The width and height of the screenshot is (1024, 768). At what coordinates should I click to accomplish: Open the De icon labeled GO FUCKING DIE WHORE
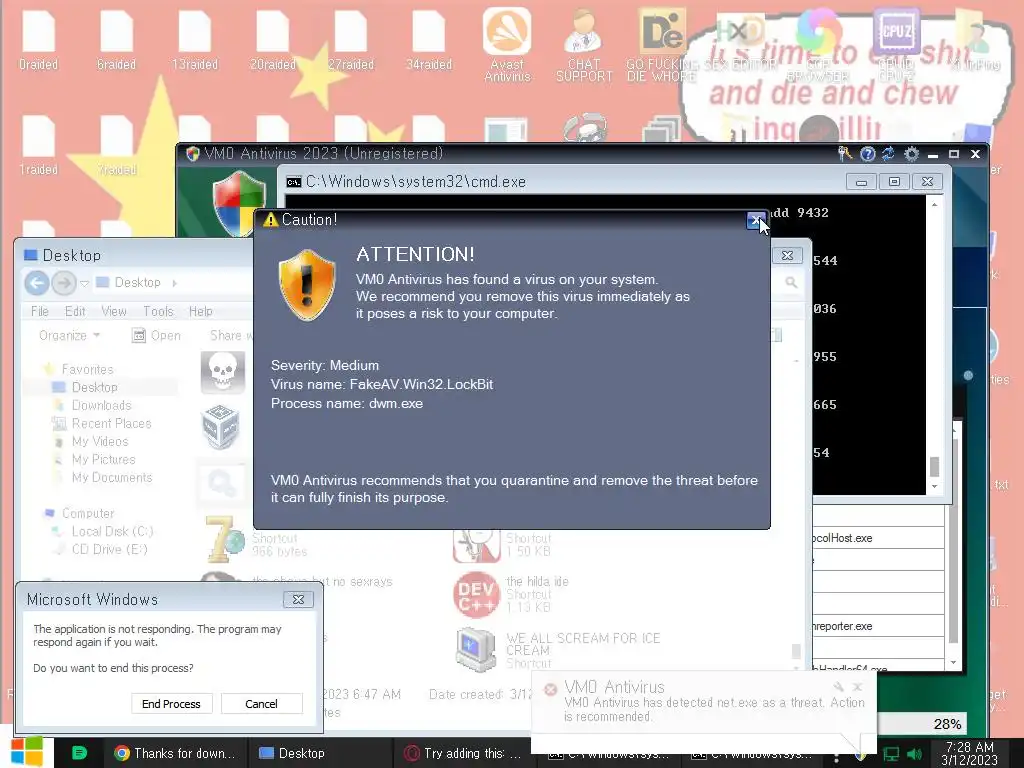pyautogui.click(x=661, y=44)
